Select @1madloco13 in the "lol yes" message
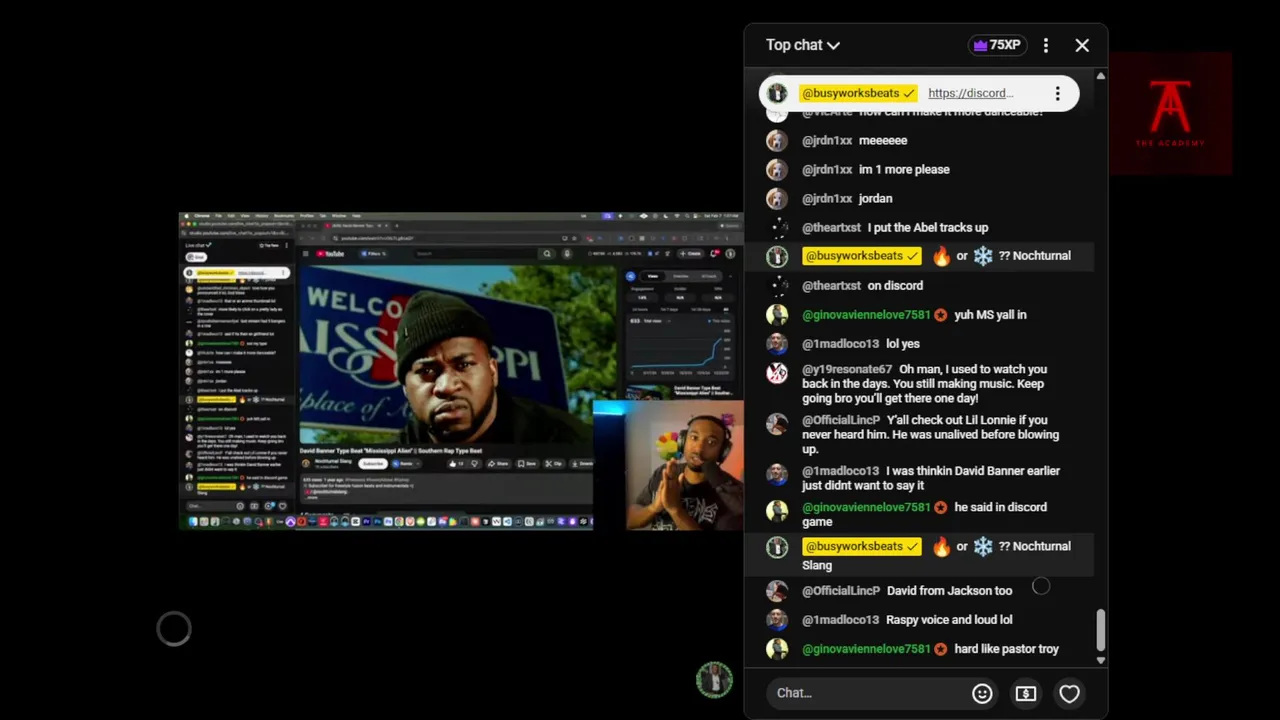 click(x=840, y=344)
